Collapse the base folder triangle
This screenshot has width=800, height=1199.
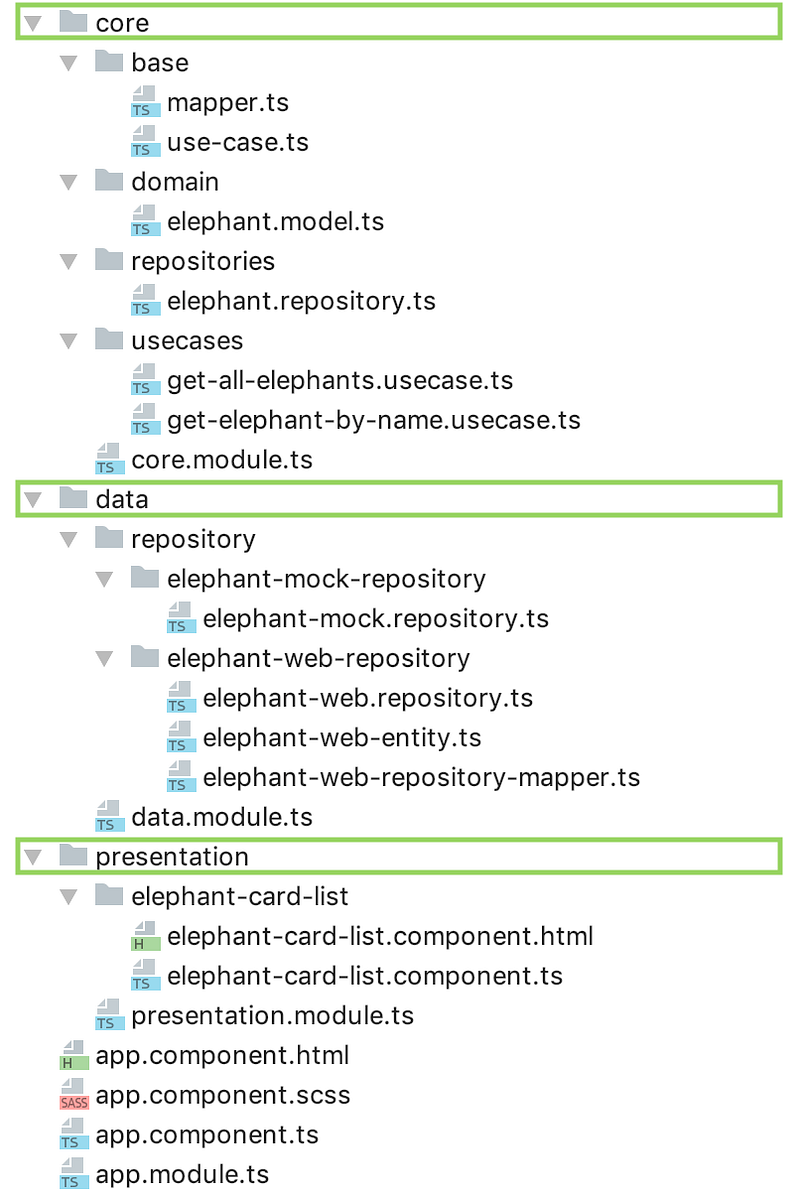coord(69,63)
